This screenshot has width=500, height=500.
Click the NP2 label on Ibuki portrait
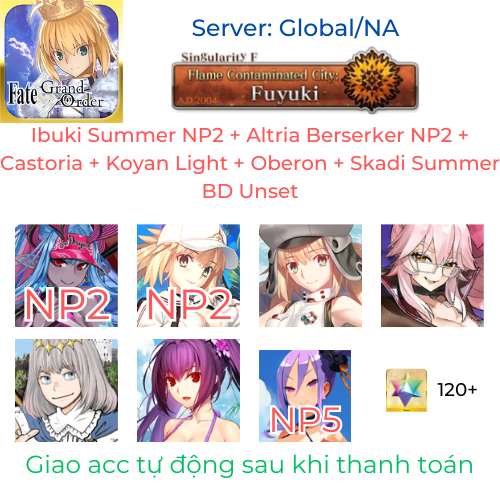(x=67, y=305)
